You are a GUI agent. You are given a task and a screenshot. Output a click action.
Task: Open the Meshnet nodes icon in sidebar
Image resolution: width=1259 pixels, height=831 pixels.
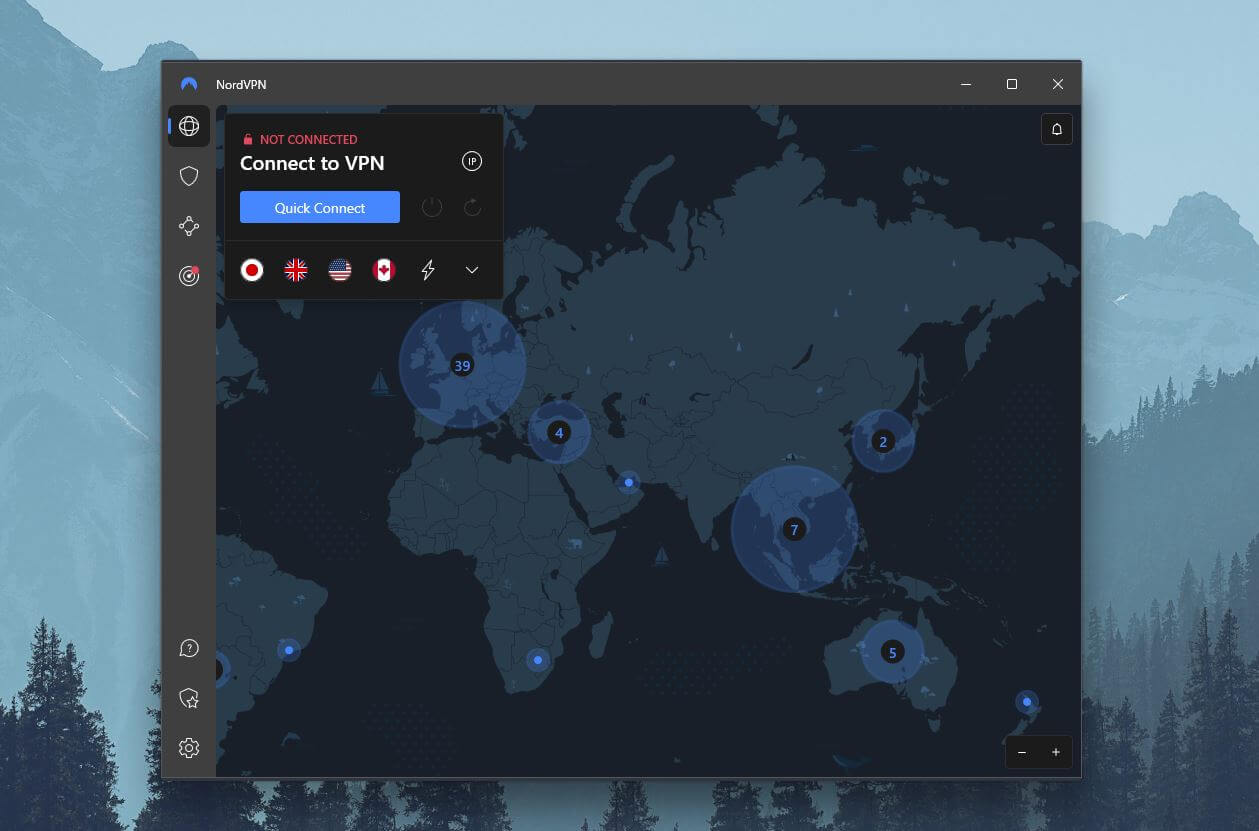point(189,226)
